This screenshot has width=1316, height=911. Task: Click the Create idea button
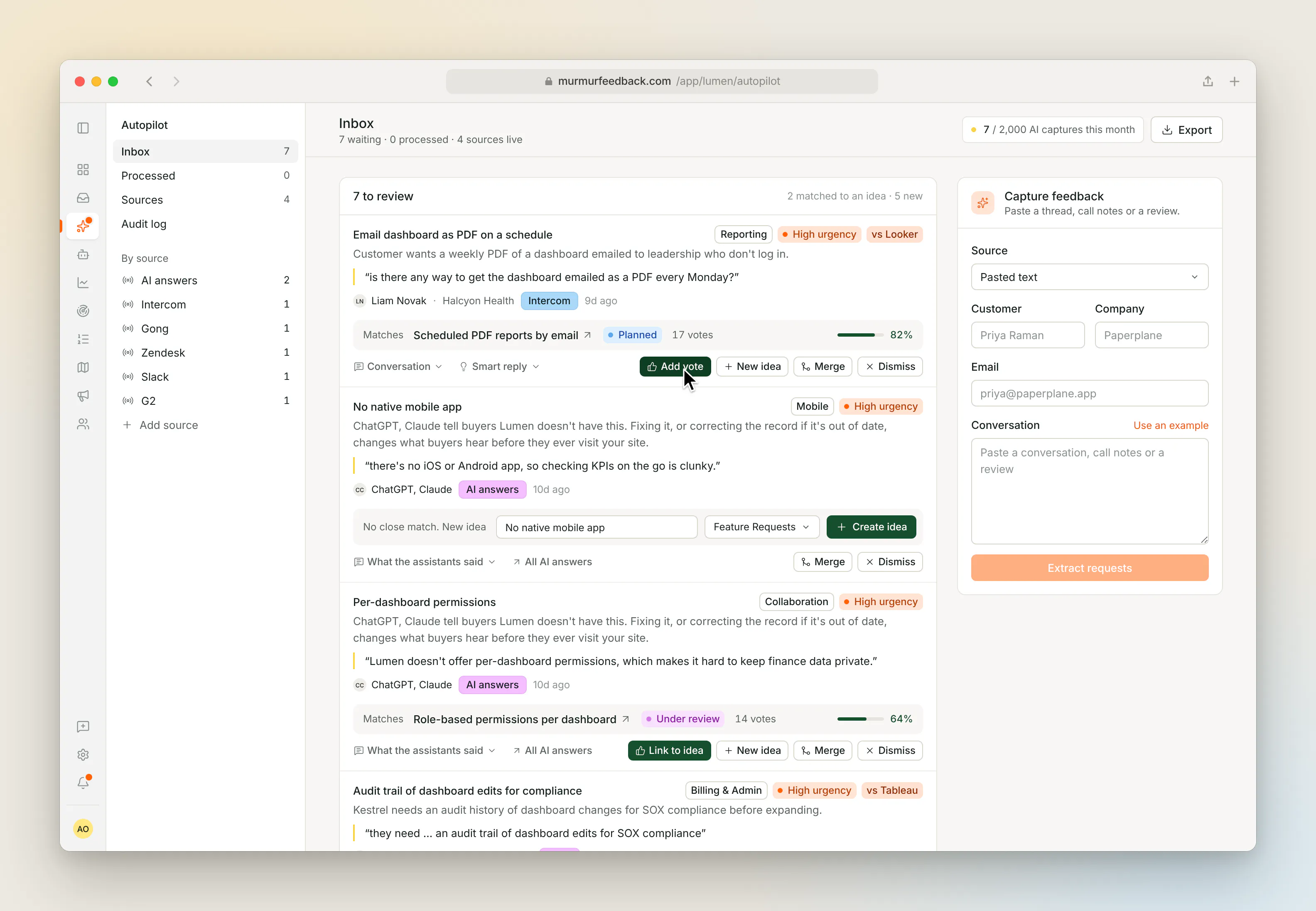[871, 527]
